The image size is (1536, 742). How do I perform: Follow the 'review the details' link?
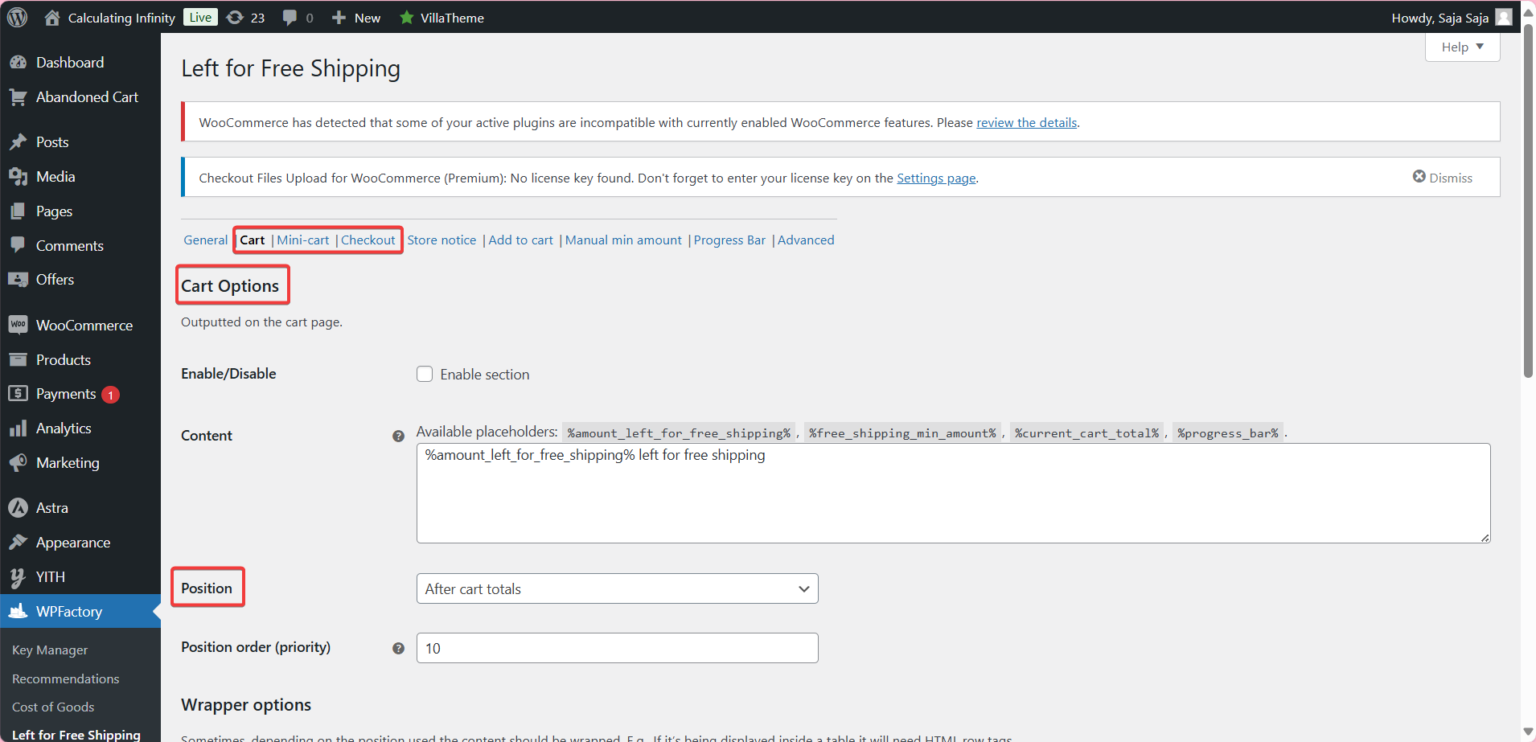click(x=1026, y=122)
